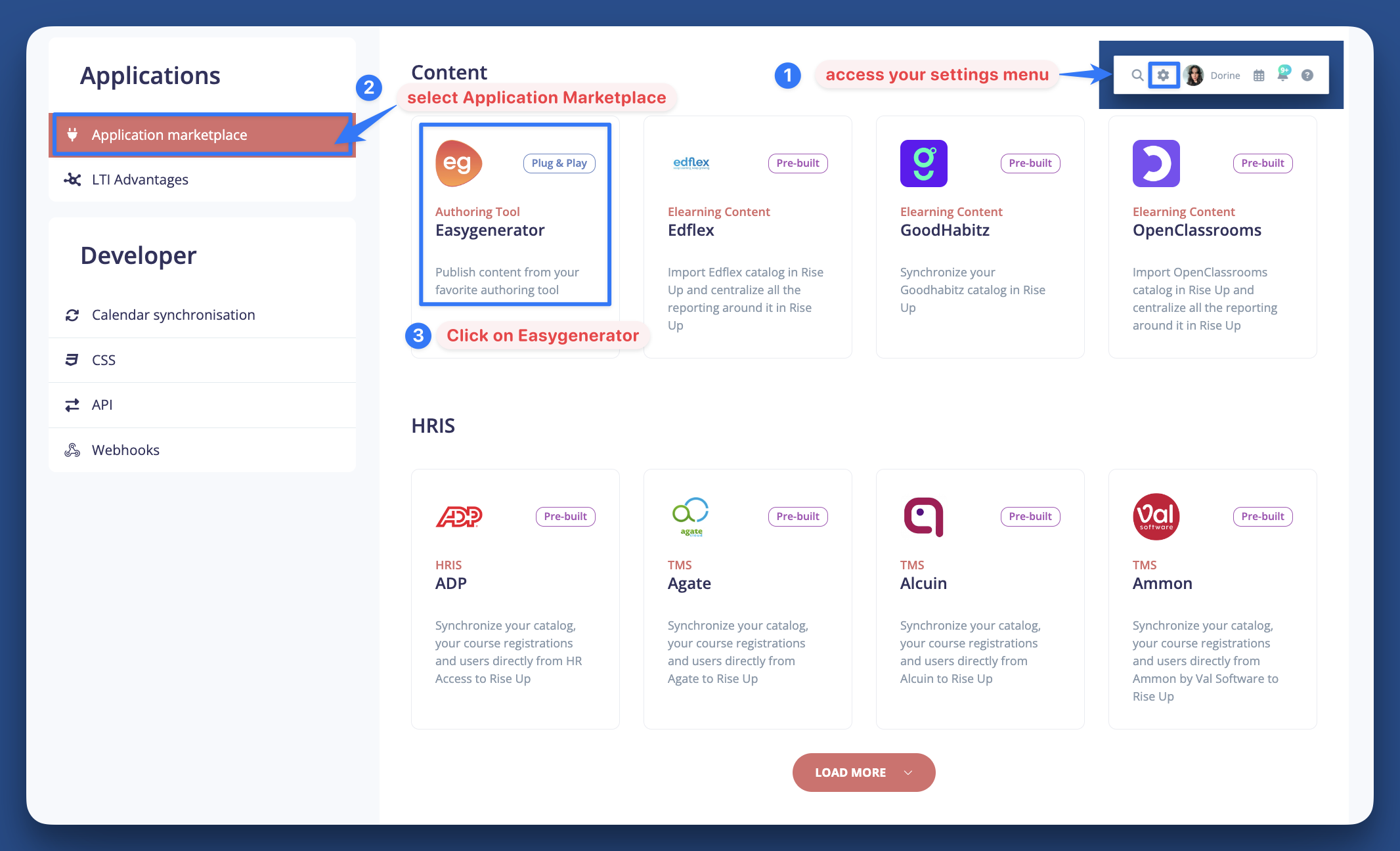This screenshot has width=1400, height=851.
Task: Click the OpenClassrooms logo
Action: [x=1156, y=163]
